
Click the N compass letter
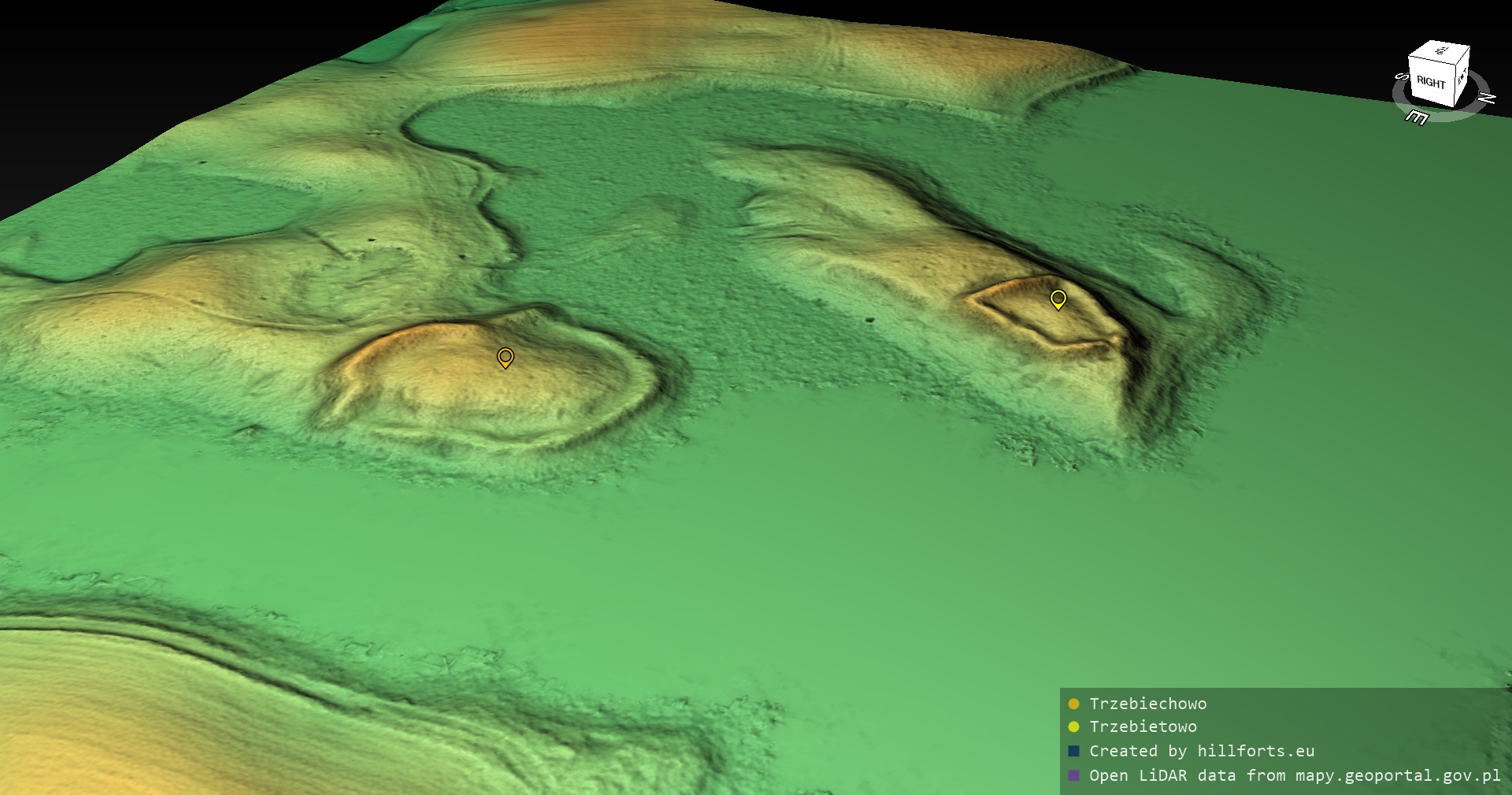click(x=1485, y=98)
